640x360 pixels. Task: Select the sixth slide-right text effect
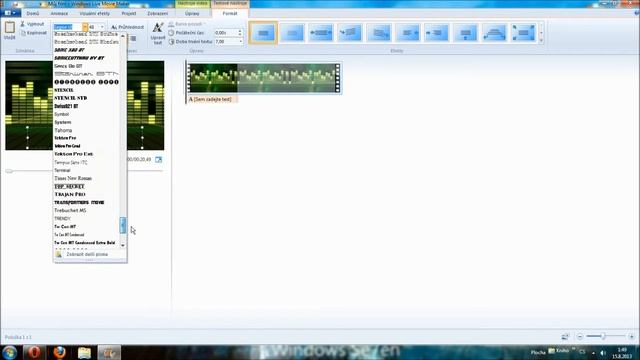(x=408, y=33)
